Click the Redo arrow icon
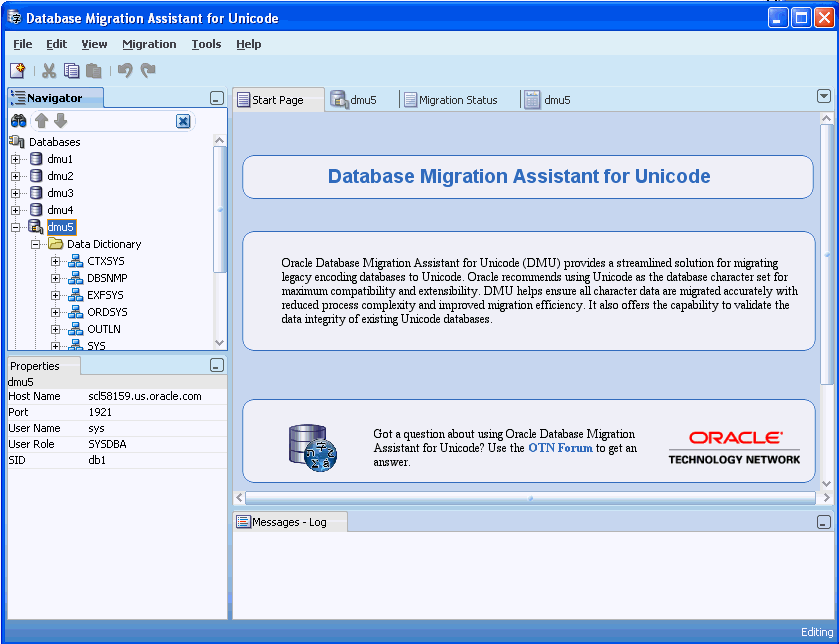The image size is (839, 644). [148, 71]
